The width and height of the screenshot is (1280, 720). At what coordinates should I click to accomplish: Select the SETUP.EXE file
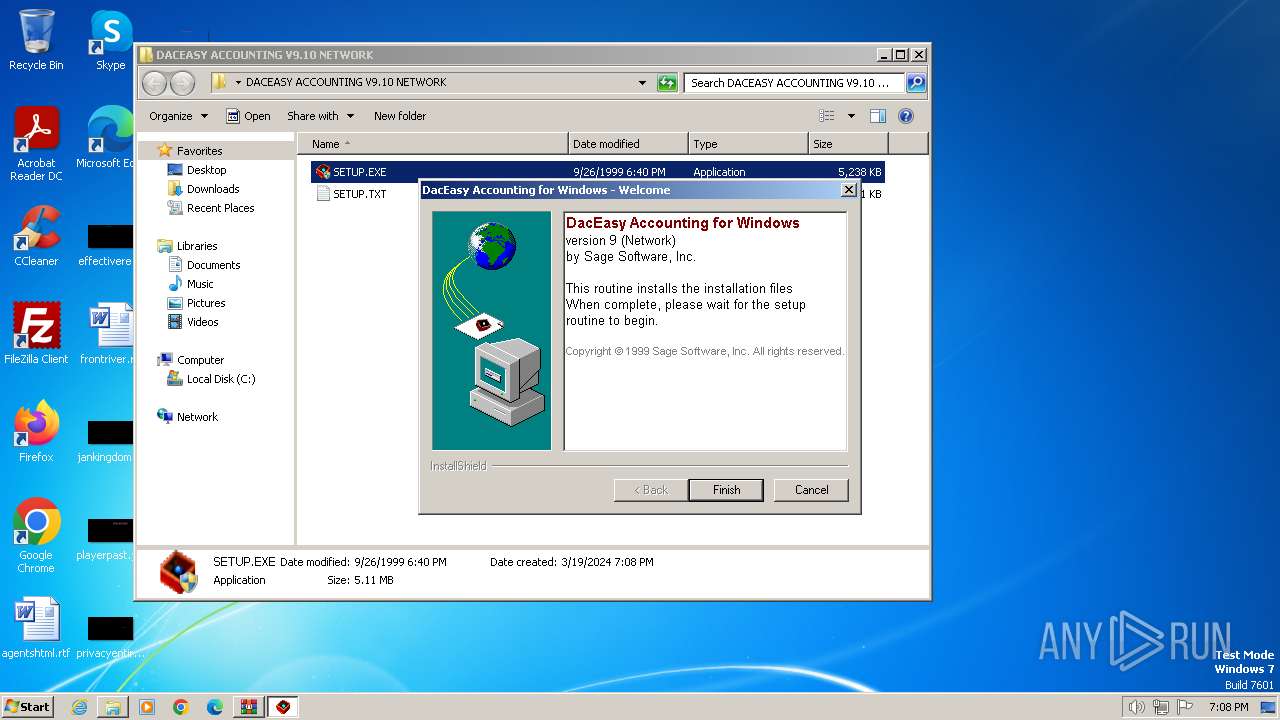pos(597,172)
